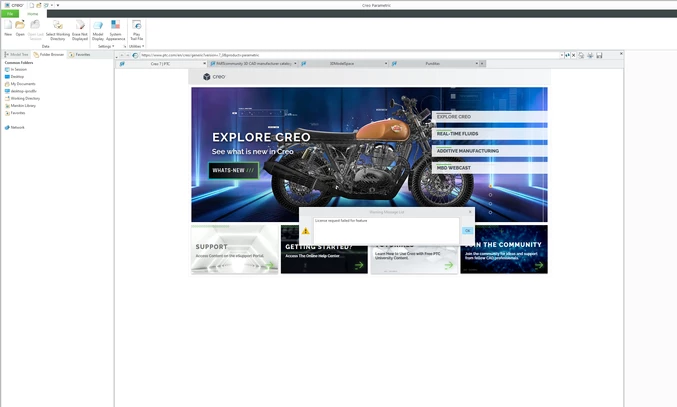This screenshot has height=407, width=677.
Task: Open Manikin Library folder
Action: [20, 106]
